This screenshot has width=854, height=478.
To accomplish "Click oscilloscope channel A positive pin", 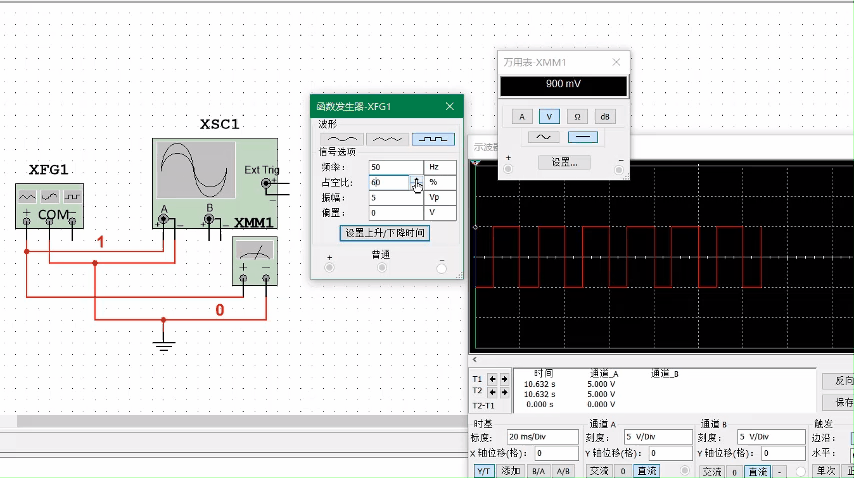I will [163, 219].
